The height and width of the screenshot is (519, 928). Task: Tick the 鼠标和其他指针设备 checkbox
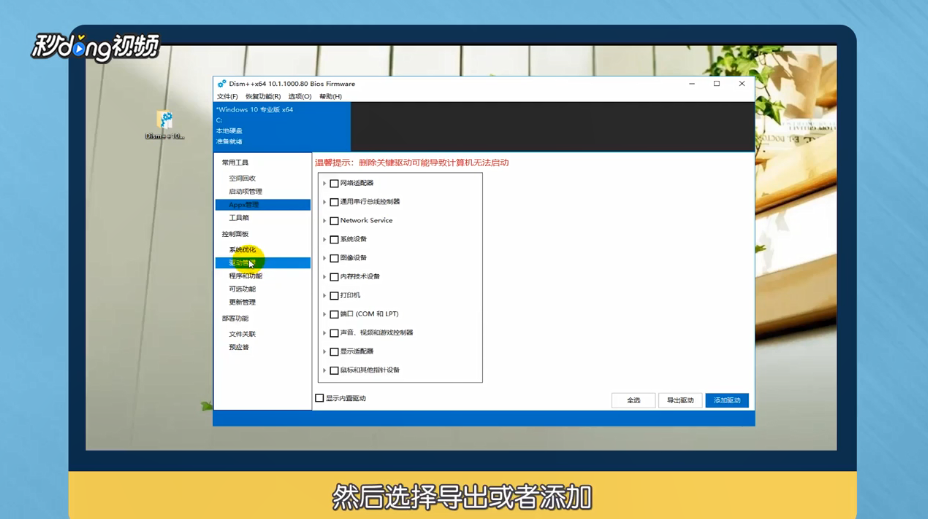pyautogui.click(x=334, y=370)
